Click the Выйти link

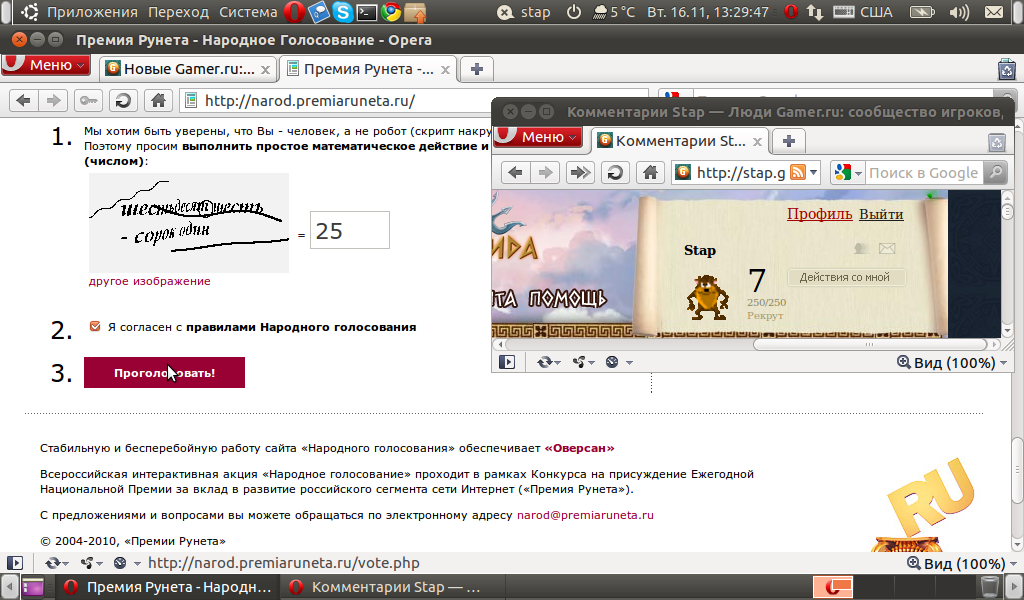point(881,214)
